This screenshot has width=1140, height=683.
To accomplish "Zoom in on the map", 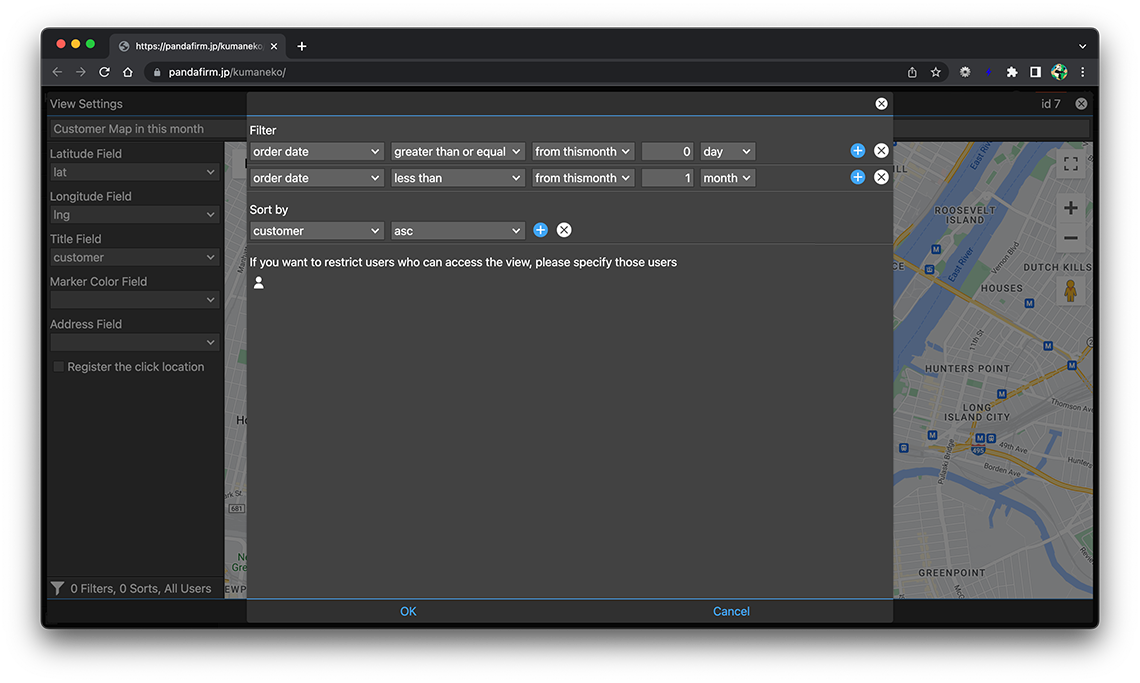I will click(1070, 208).
